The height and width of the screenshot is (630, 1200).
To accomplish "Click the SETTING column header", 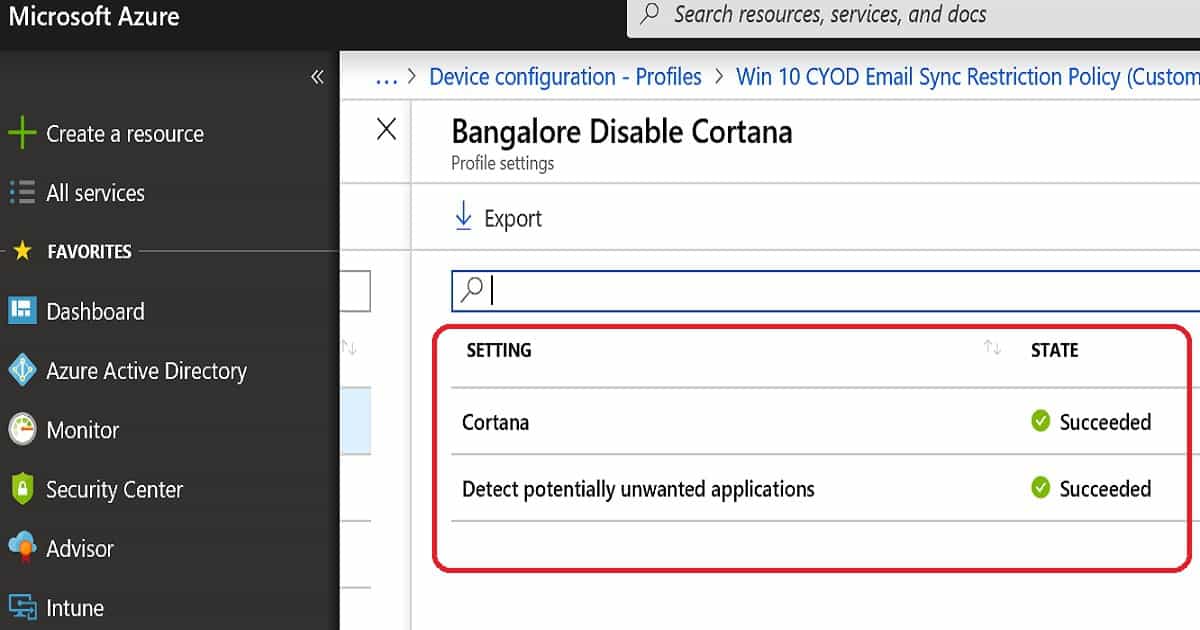I will 499,350.
